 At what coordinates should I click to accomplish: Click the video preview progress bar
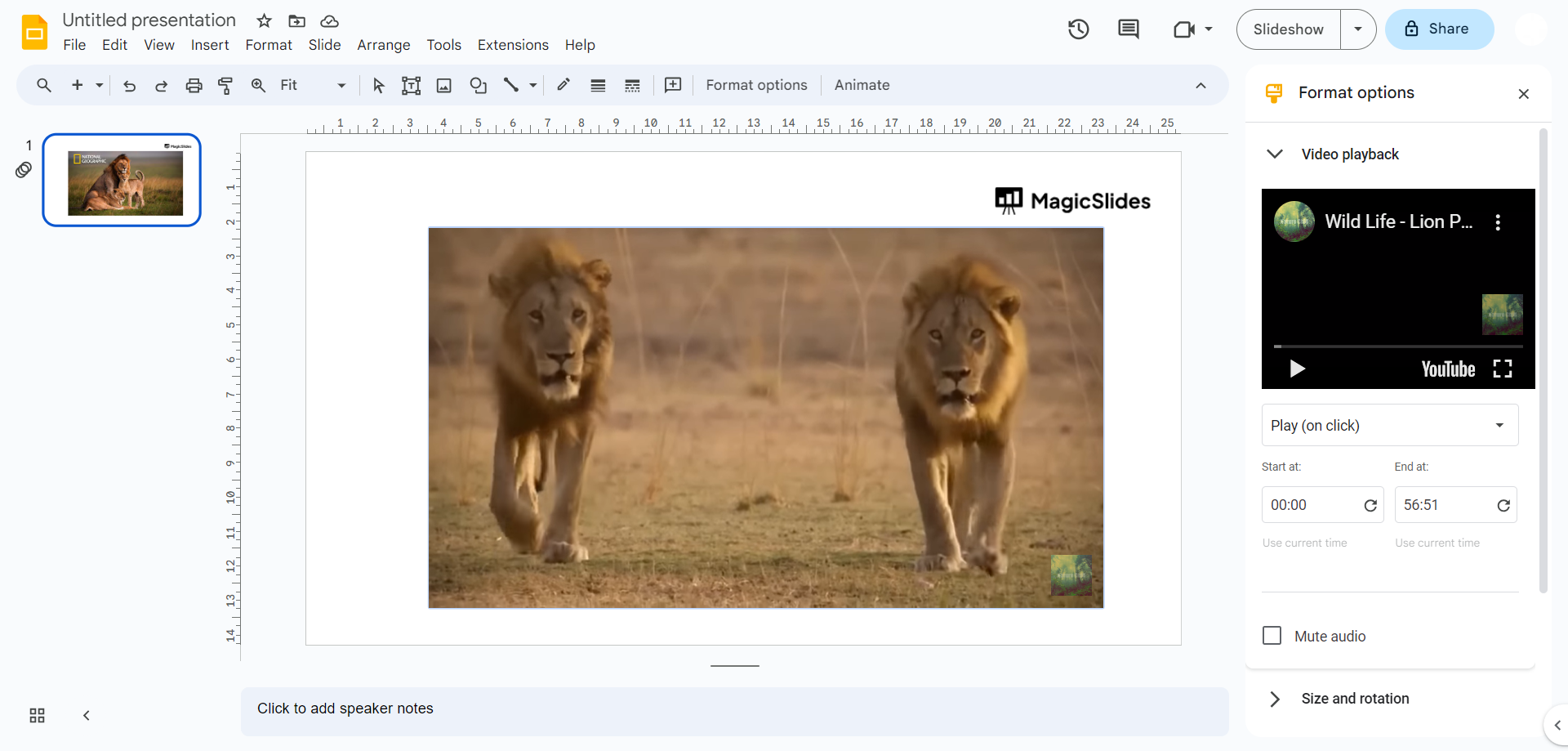[x=1397, y=346]
